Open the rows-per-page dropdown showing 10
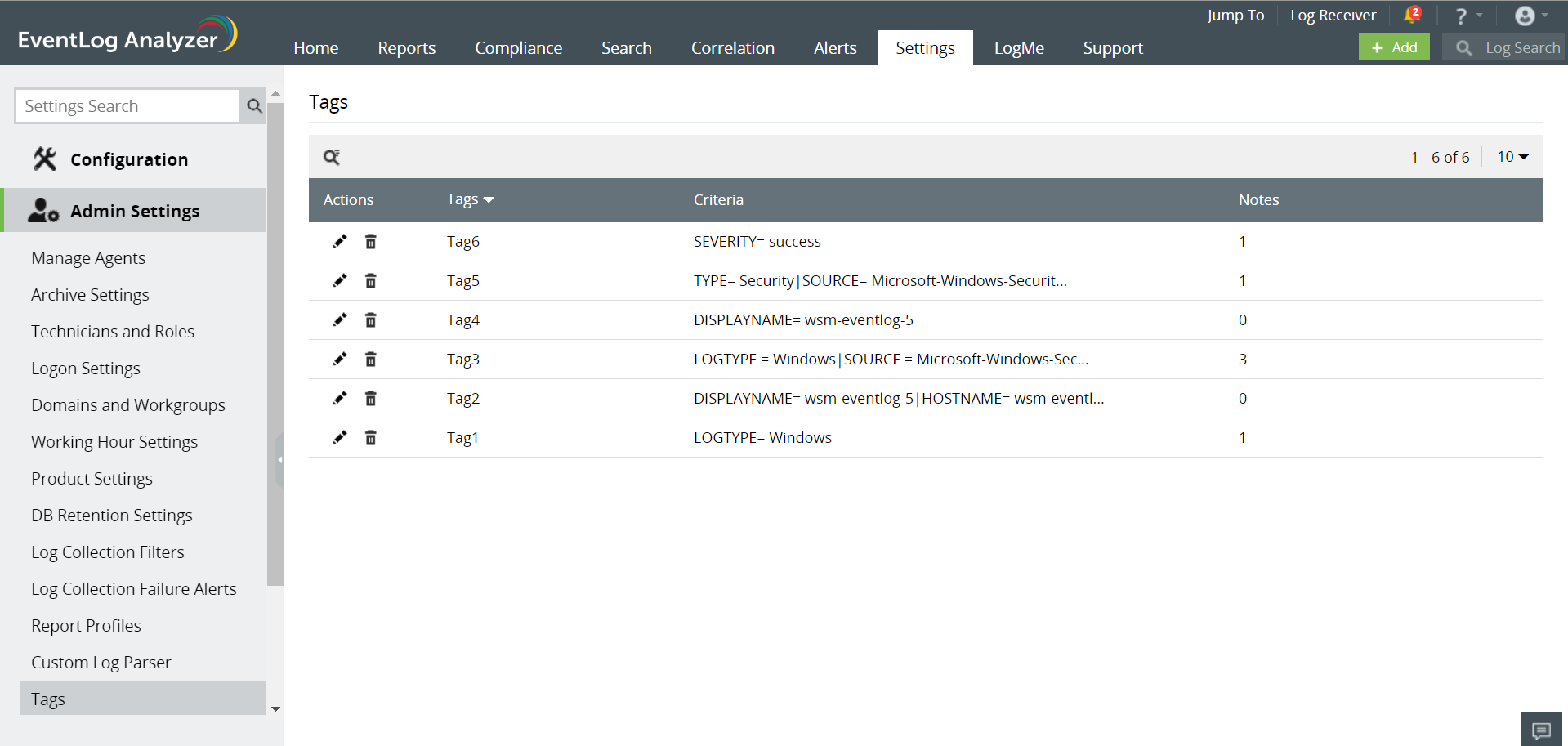1568x746 pixels. coord(1513,157)
